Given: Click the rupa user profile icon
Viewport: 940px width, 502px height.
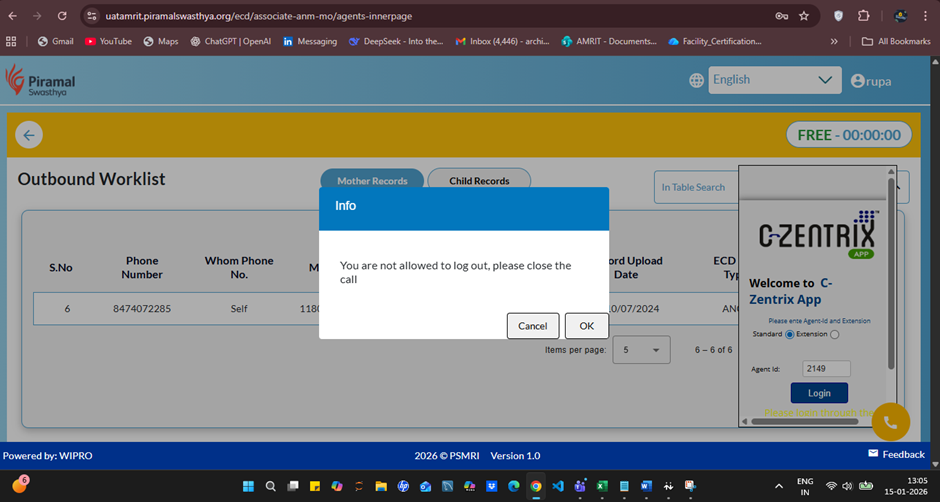Looking at the screenshot, I should pyautogui.click(x=857, y=81).
